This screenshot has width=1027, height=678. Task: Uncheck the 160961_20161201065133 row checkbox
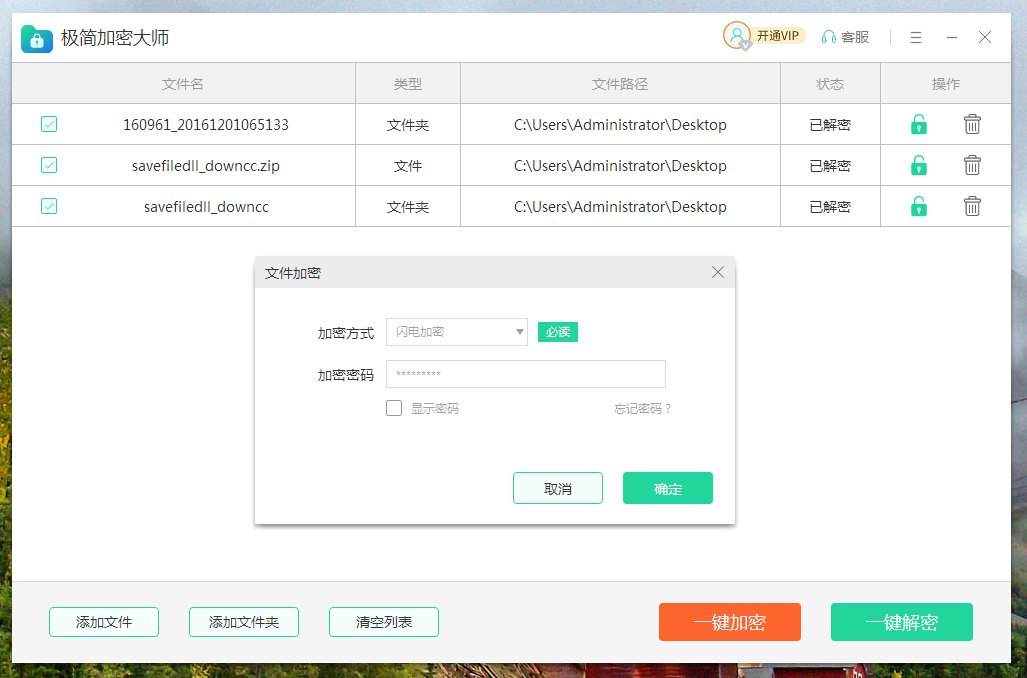click(x=48, y=124)
